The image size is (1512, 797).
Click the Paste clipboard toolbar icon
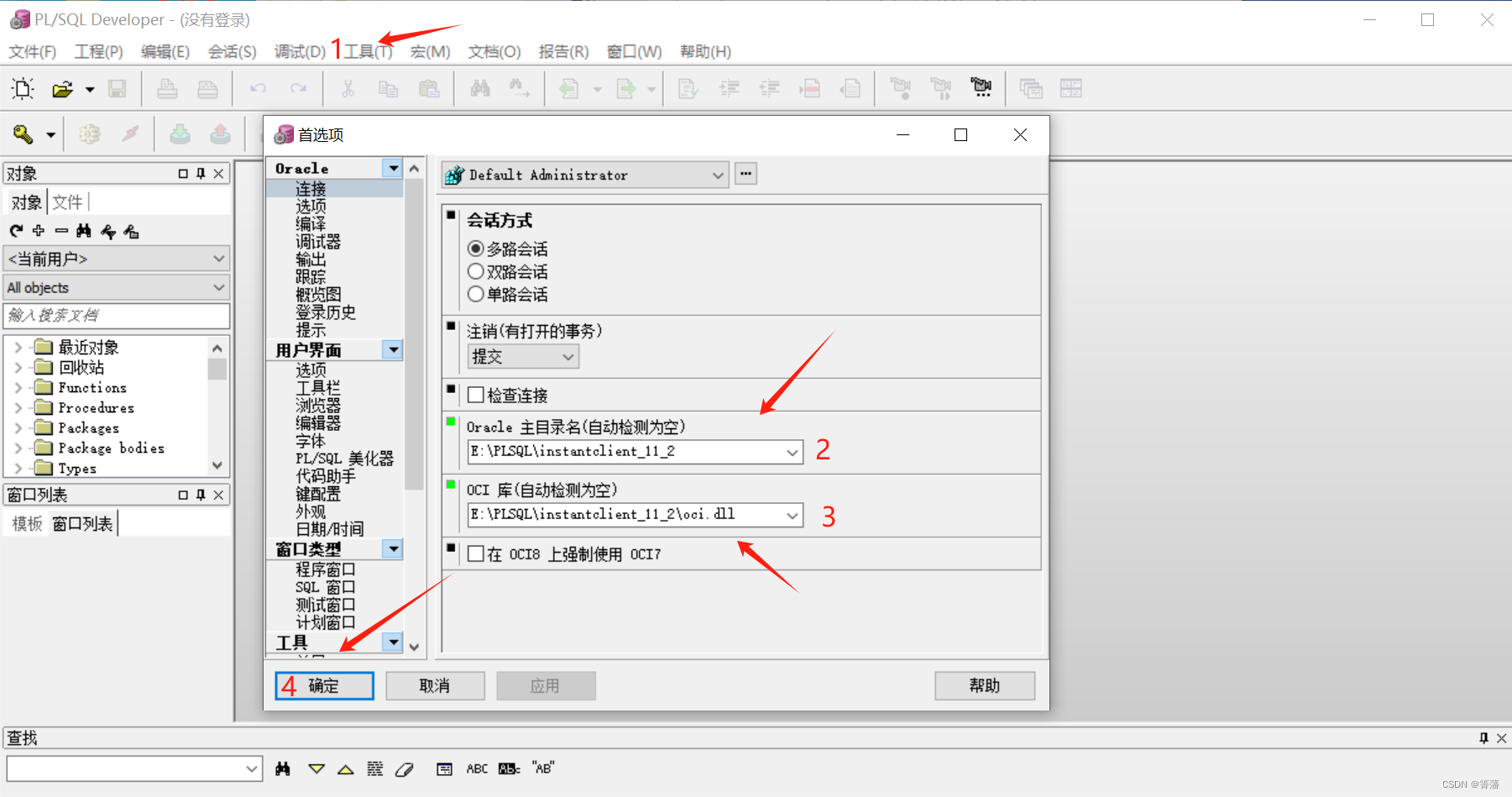430,88
